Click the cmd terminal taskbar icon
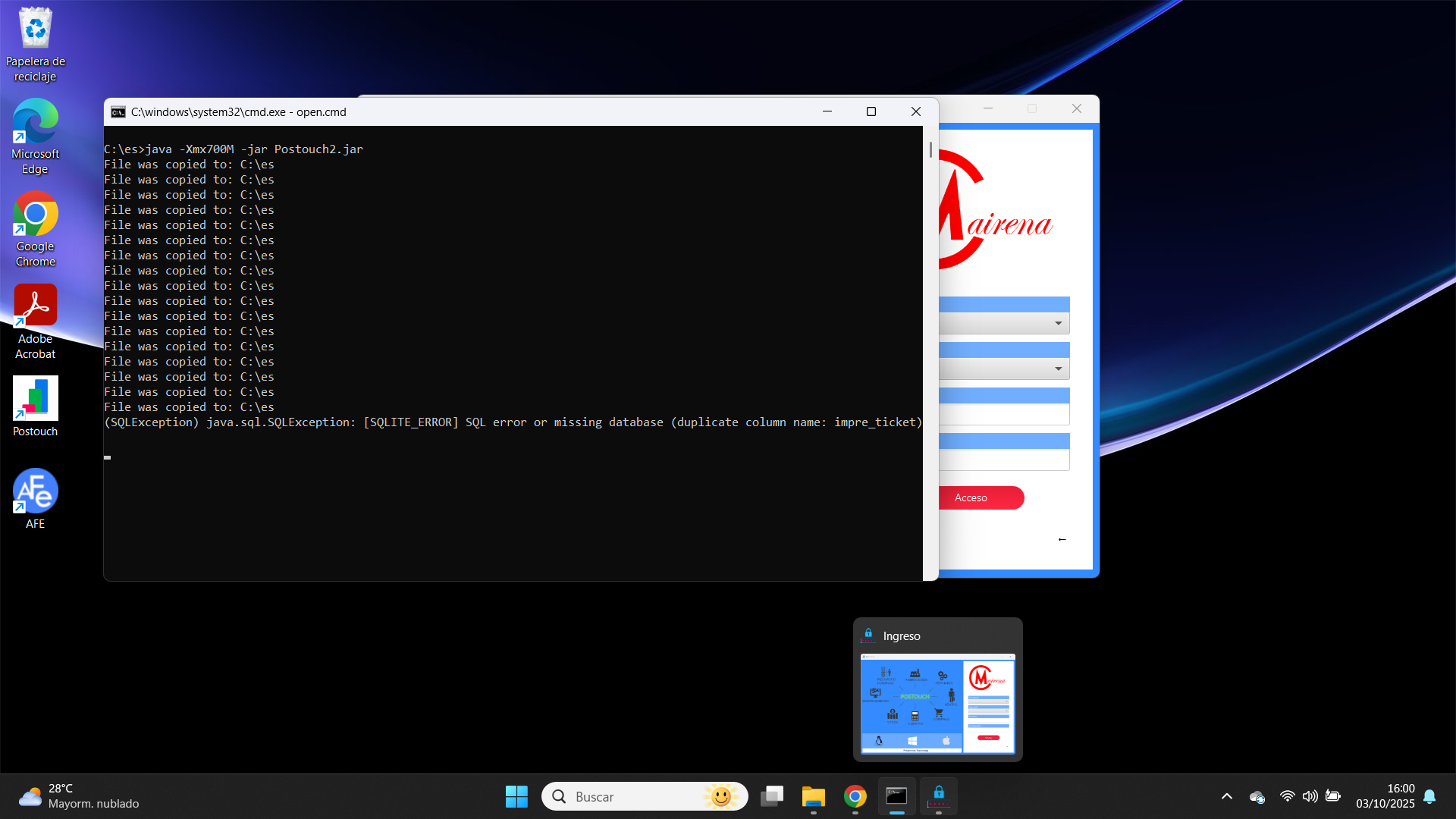 [x=896, y=796]
